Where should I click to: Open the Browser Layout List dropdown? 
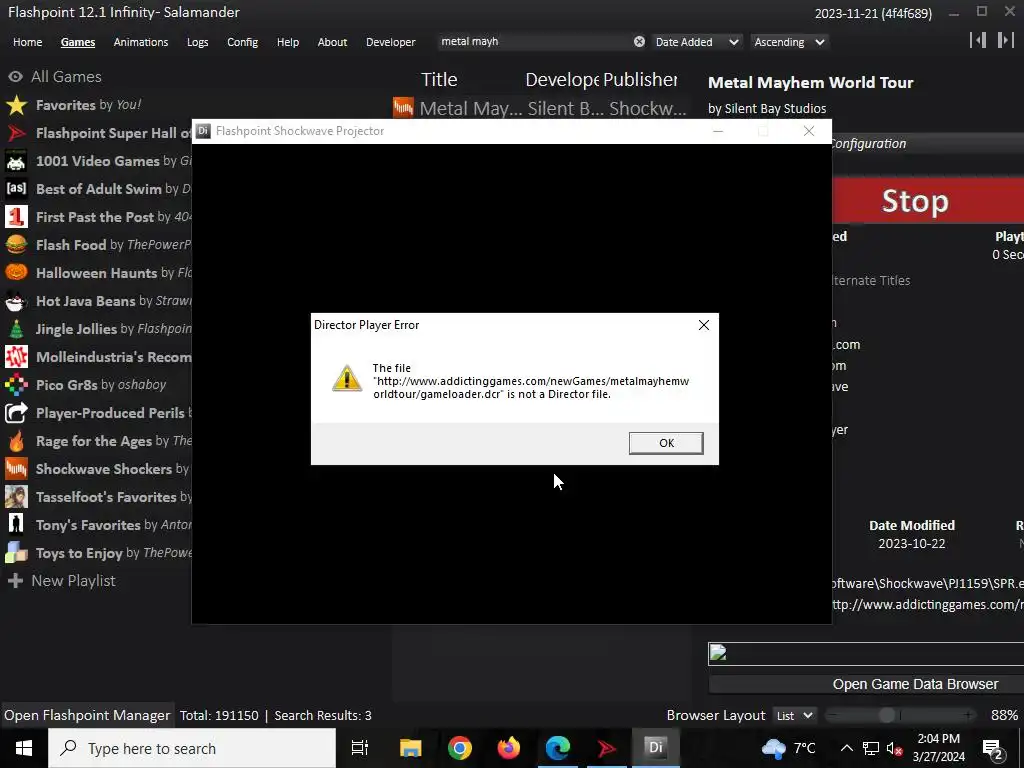pyautogui.click(x=794, y=716)
